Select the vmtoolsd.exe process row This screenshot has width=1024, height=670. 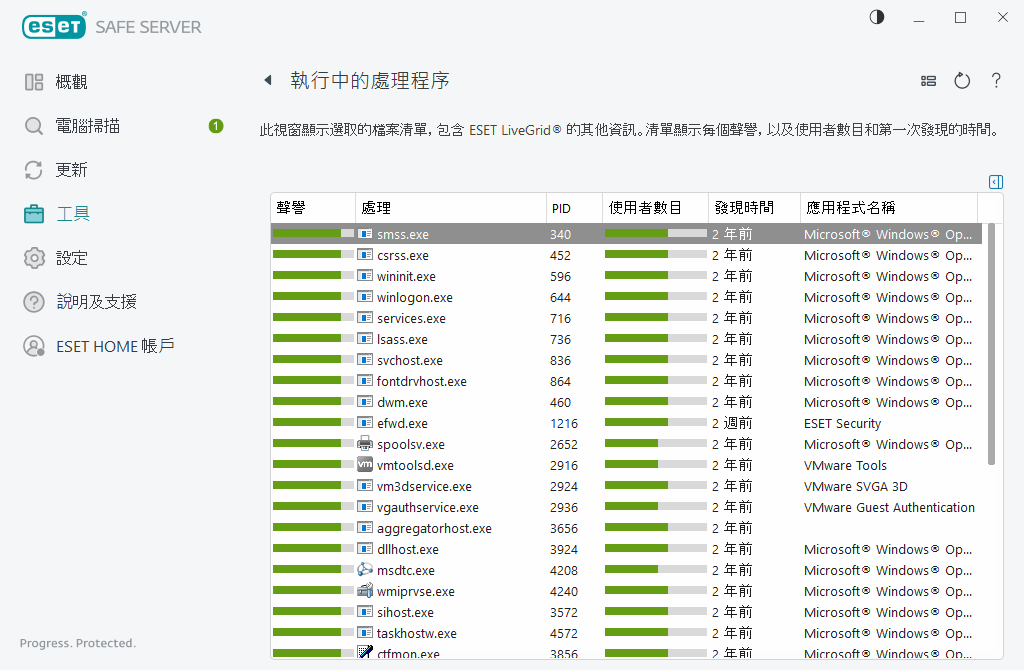[x=415, y=465]
